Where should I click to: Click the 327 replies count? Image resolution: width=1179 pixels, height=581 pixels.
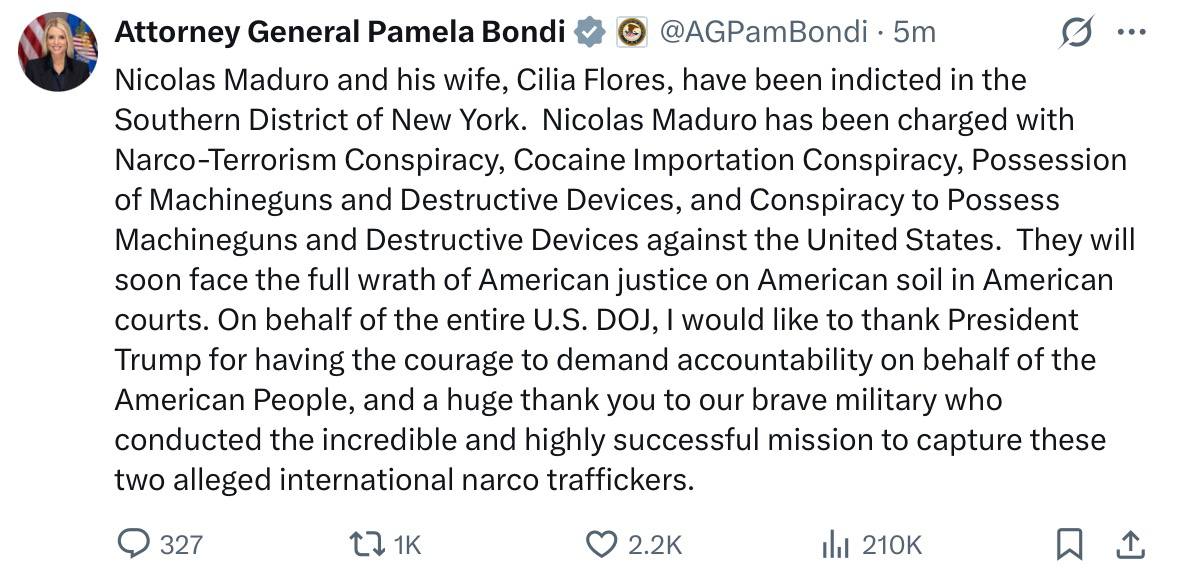pos(181,544)
